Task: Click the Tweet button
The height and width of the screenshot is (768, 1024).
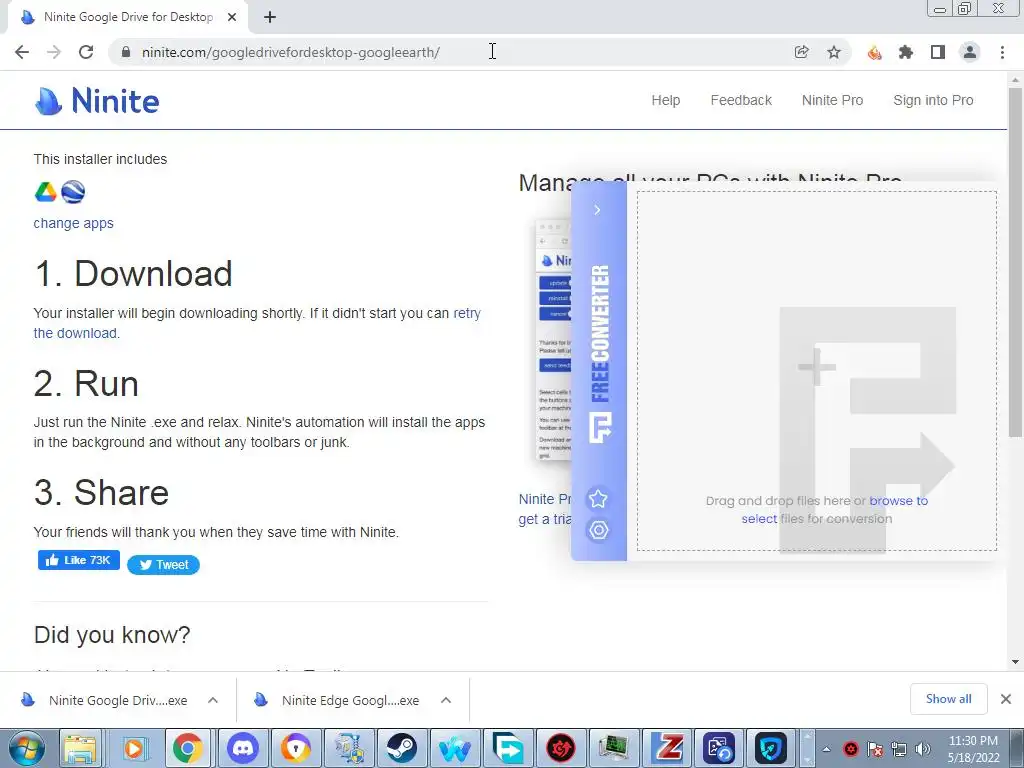Action: click(163, 565)
